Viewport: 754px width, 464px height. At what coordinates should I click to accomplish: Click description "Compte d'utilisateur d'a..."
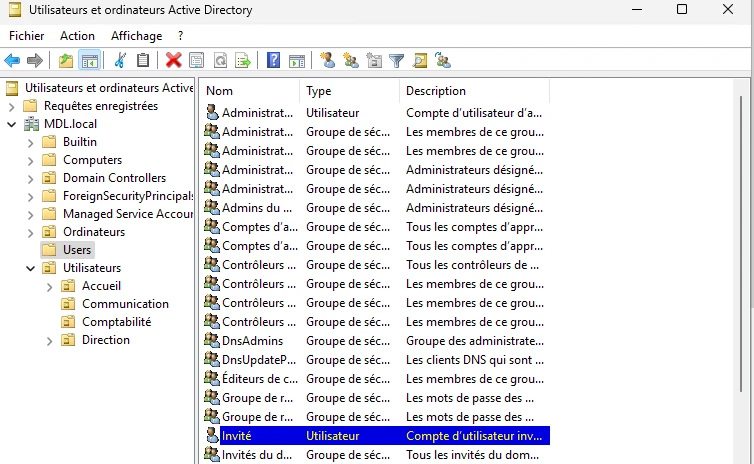click(474, 113)
